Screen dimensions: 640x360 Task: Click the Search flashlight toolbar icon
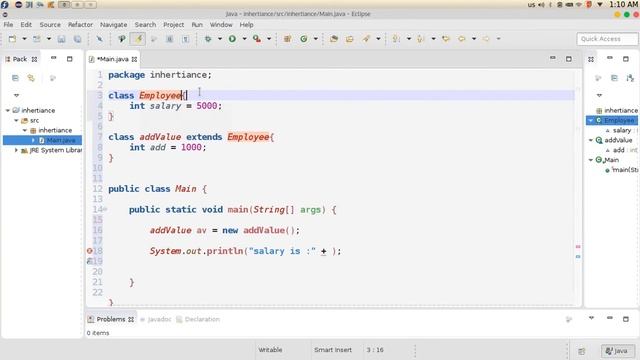(x=366, y=39)
